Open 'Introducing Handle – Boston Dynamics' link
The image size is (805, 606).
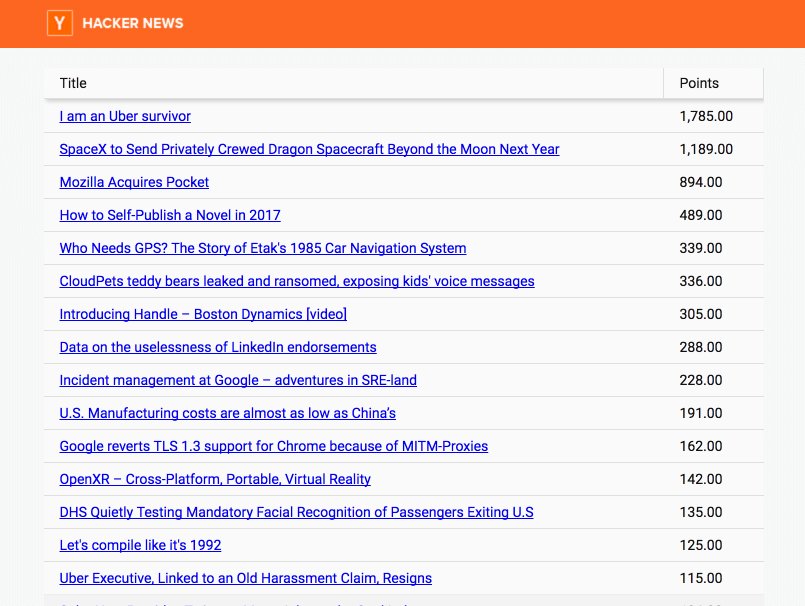click(x=203, y=314)
